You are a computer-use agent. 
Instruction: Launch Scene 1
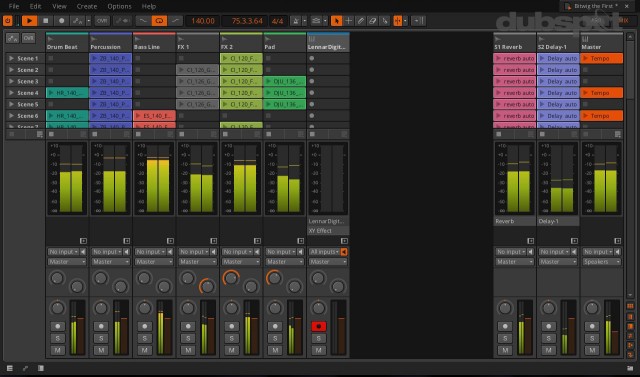[x=11, y=58]
